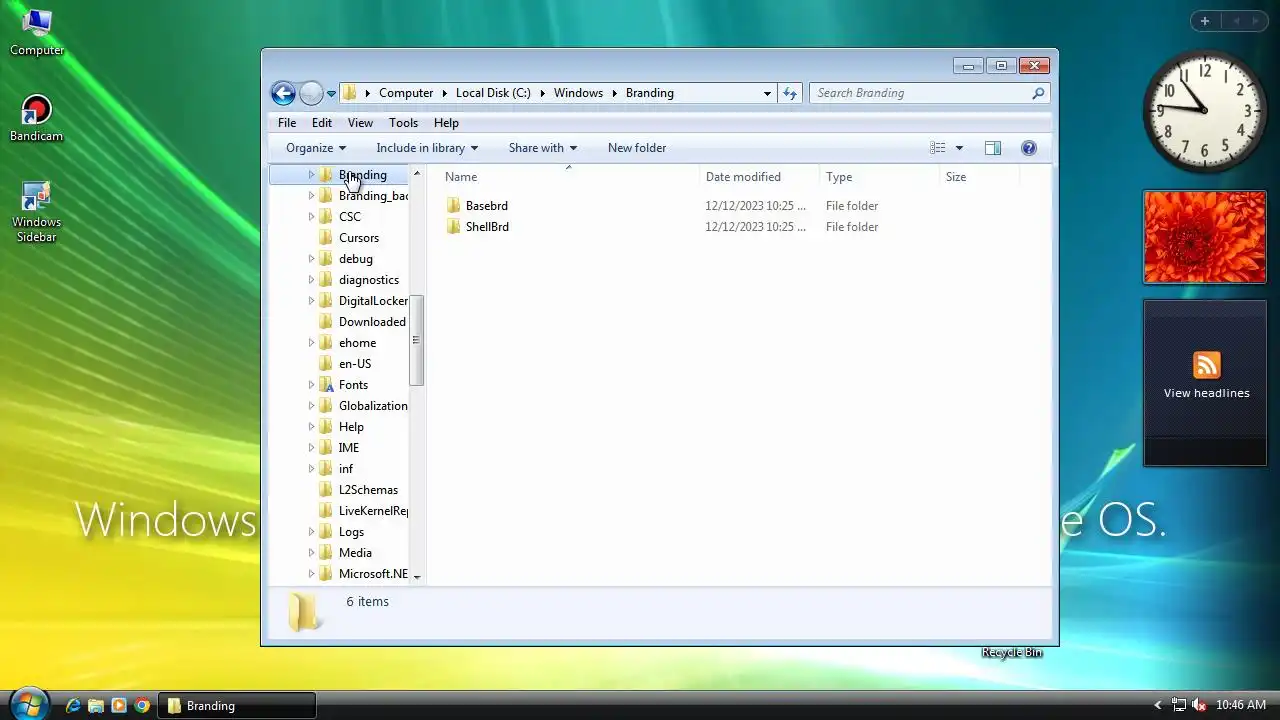Click the Back navigation arrow button

pos(283,93)
